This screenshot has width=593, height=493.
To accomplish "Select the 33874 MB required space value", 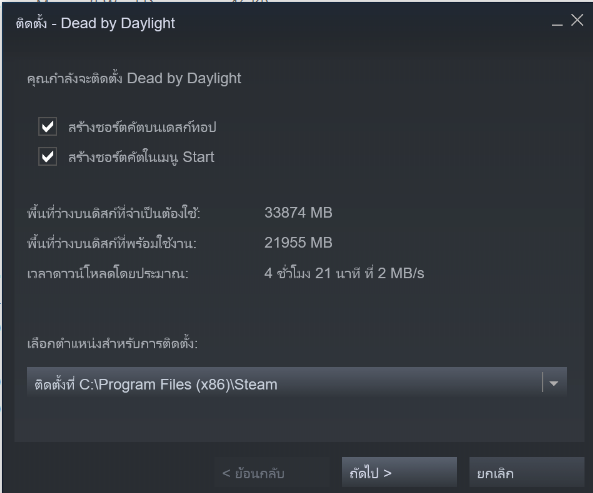I will tap(298, 212).
